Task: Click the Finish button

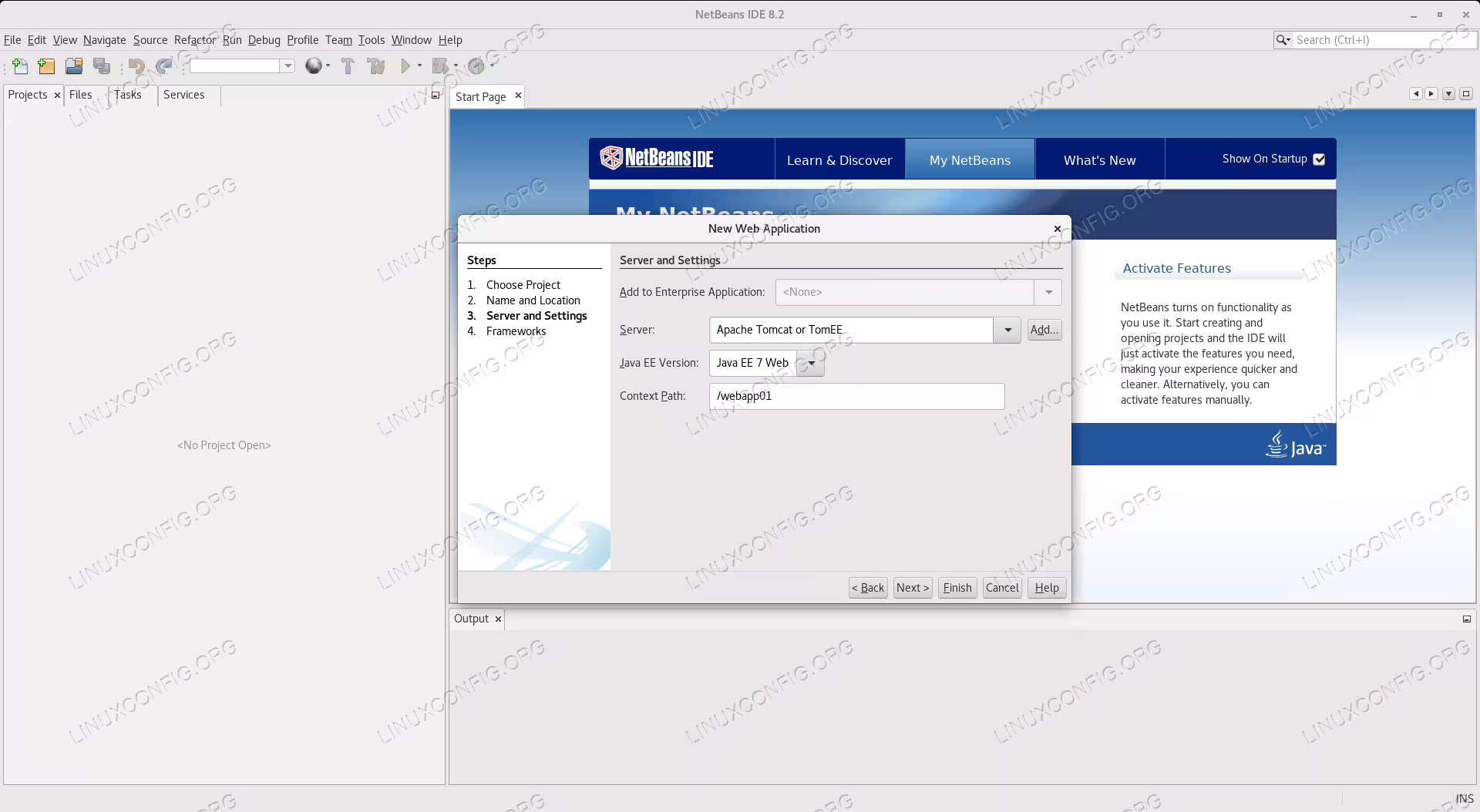Action: [957, 588]
